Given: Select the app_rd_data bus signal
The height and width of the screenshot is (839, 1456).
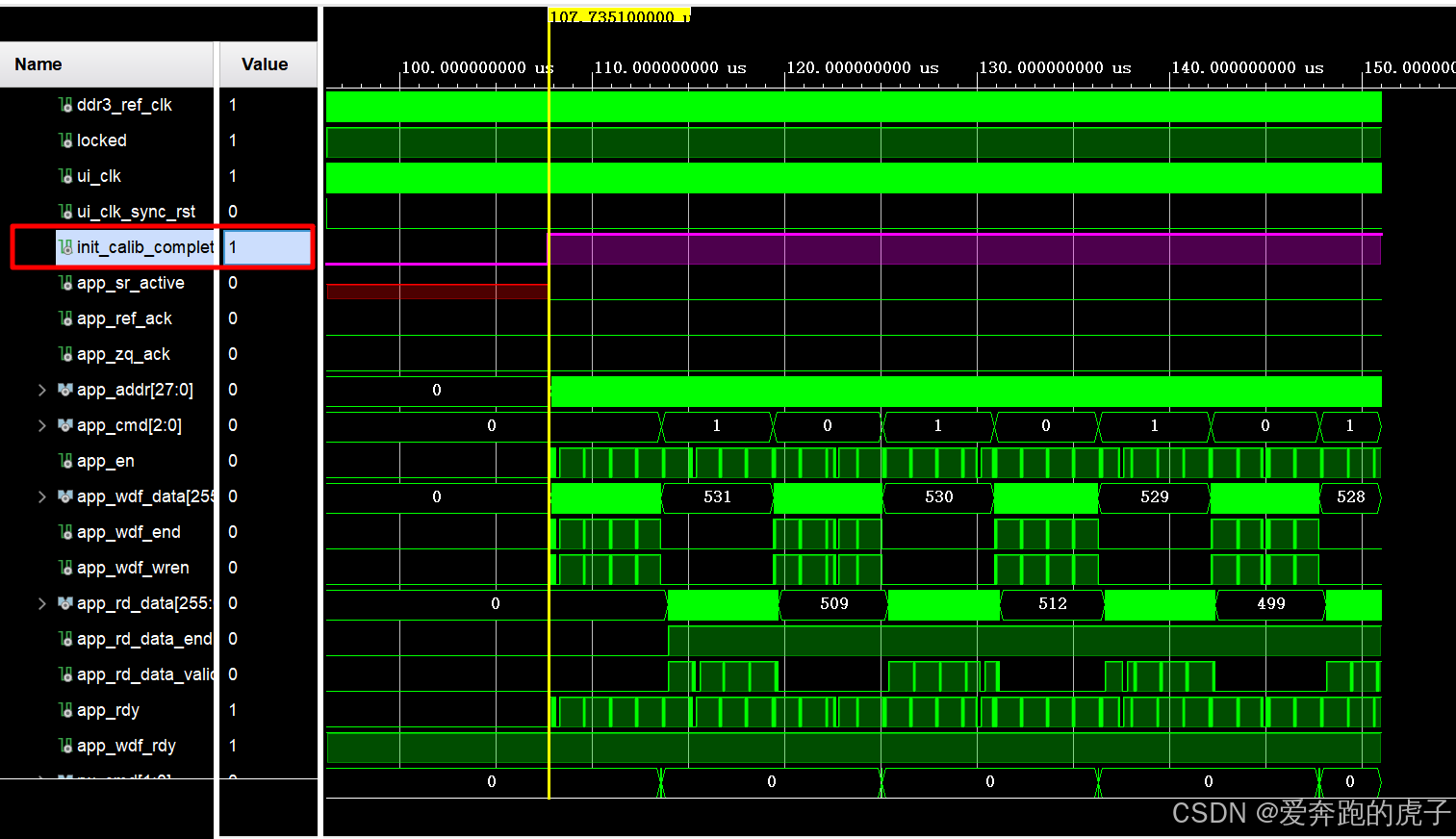Looking at the screenshot, I should click(144, 603).
